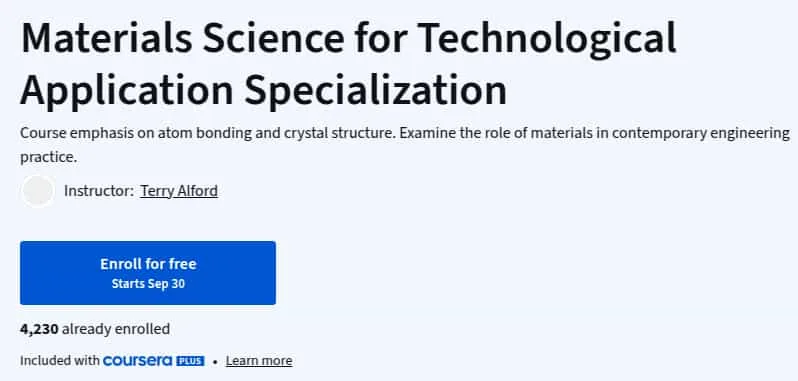Click the Application Specialization heading line

(264, 91)
